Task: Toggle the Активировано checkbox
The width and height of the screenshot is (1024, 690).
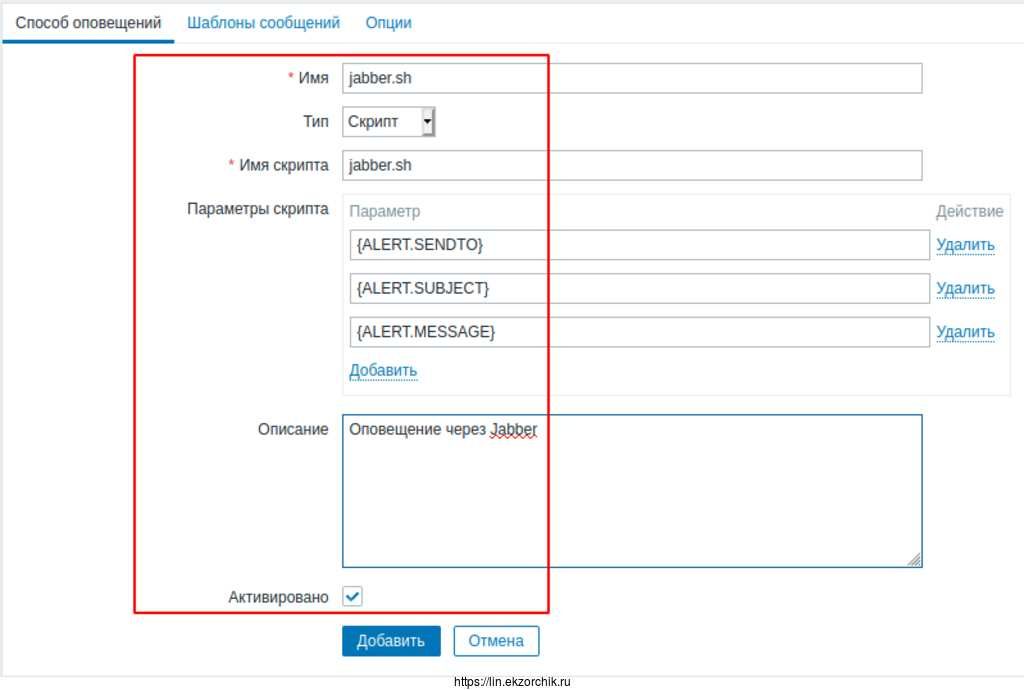Action: [x=353, y=597]
